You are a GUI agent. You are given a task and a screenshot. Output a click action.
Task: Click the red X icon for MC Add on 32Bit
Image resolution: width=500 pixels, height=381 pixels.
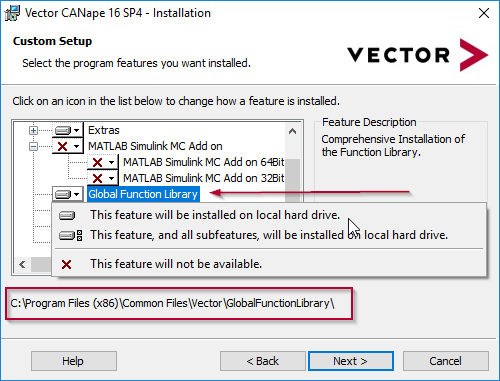coord(97,178)
